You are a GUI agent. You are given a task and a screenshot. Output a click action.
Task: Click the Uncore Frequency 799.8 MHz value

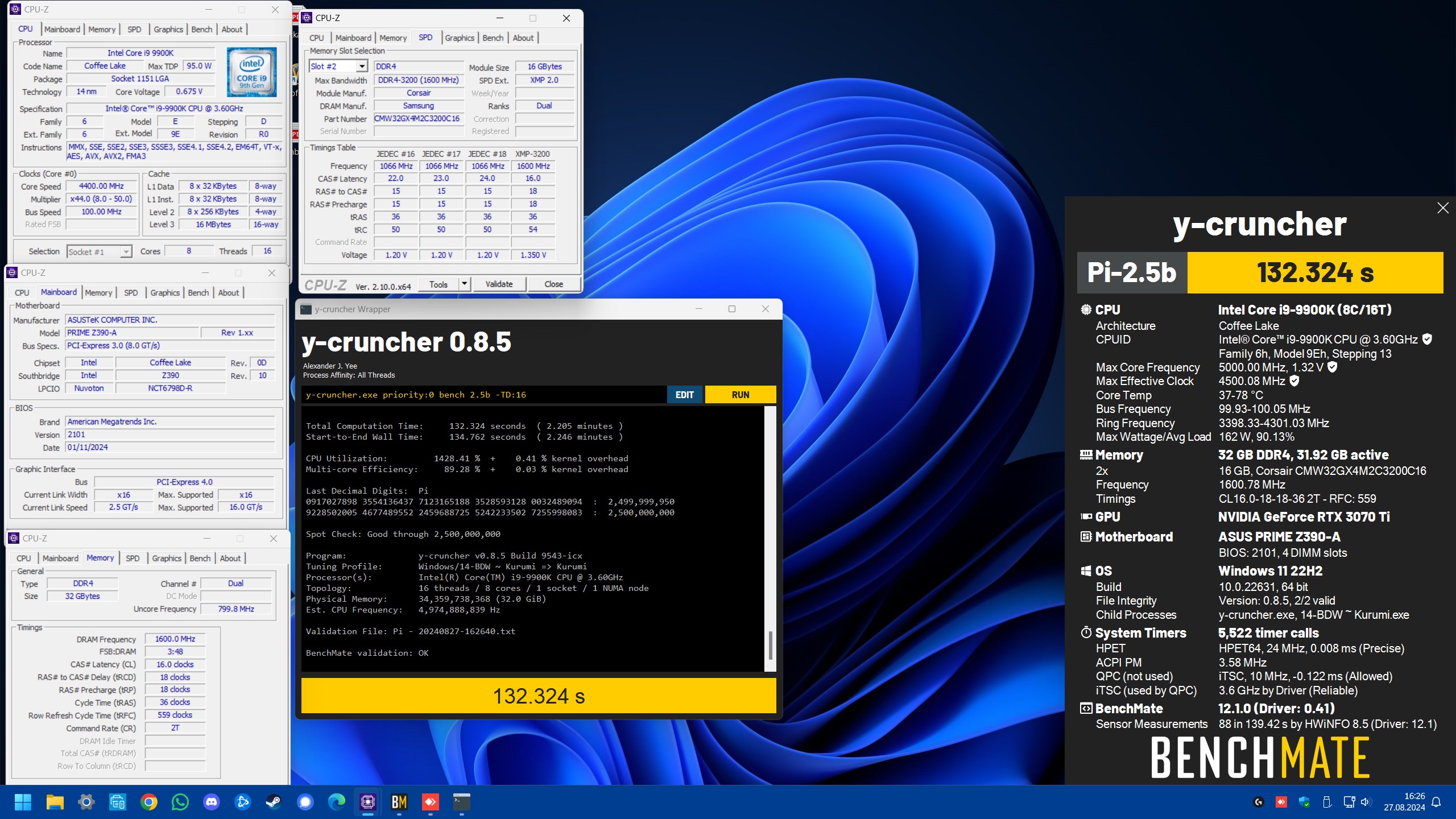(x=236, y=609)
